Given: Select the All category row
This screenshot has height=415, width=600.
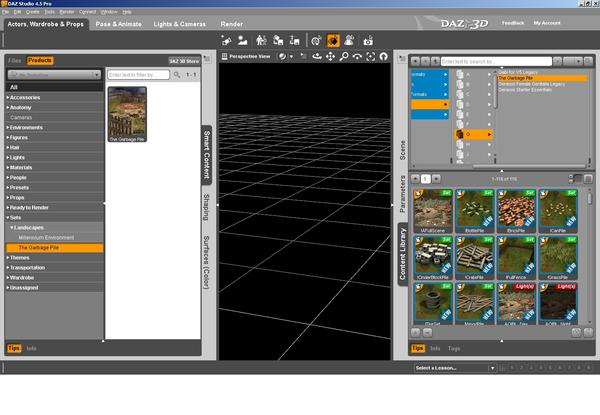Looking at the screenshot, I should pyautogui.click(x=54, y=87).
